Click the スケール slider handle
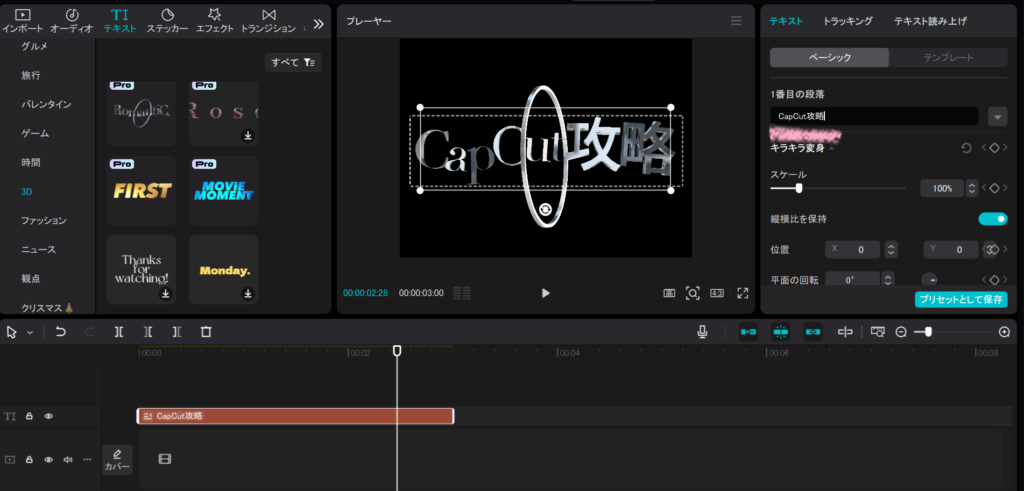The image size is (1024, 491). click(798, 188)
